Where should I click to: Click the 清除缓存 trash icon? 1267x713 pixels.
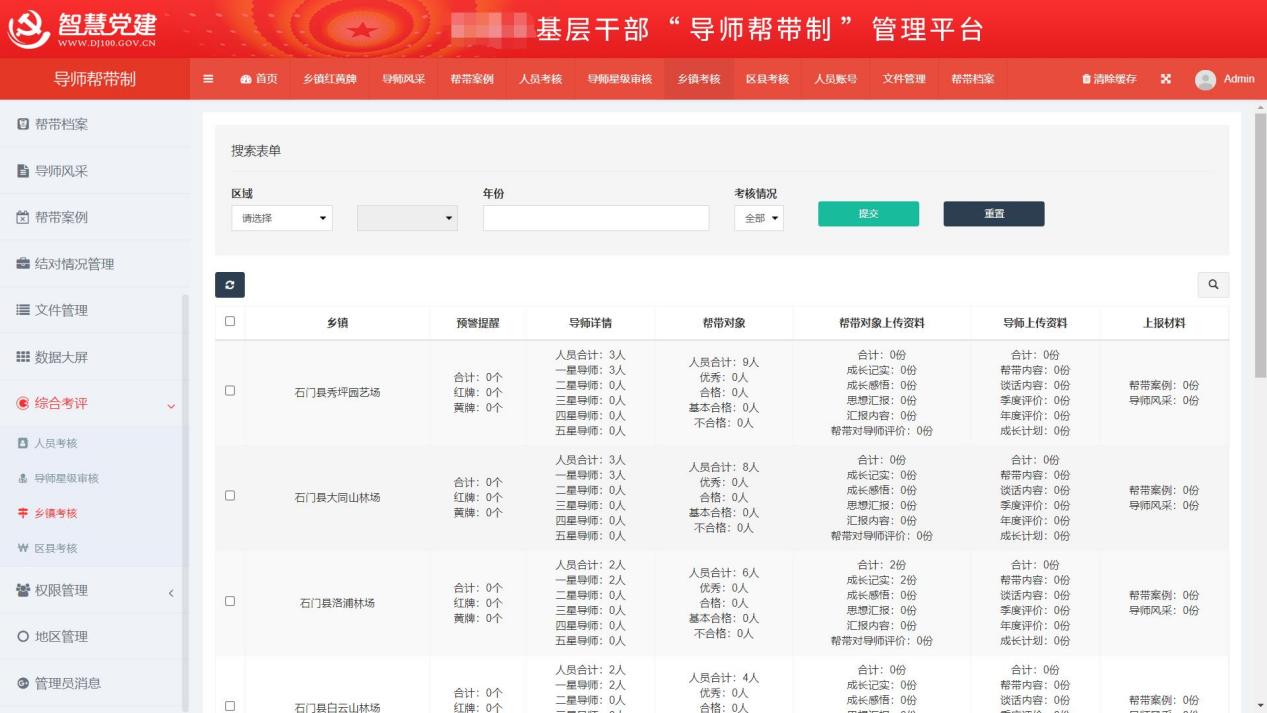1087,79
